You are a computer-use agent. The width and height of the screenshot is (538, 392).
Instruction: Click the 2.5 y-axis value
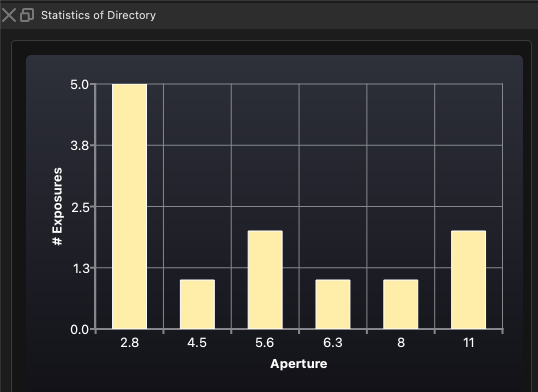(80, 207)
